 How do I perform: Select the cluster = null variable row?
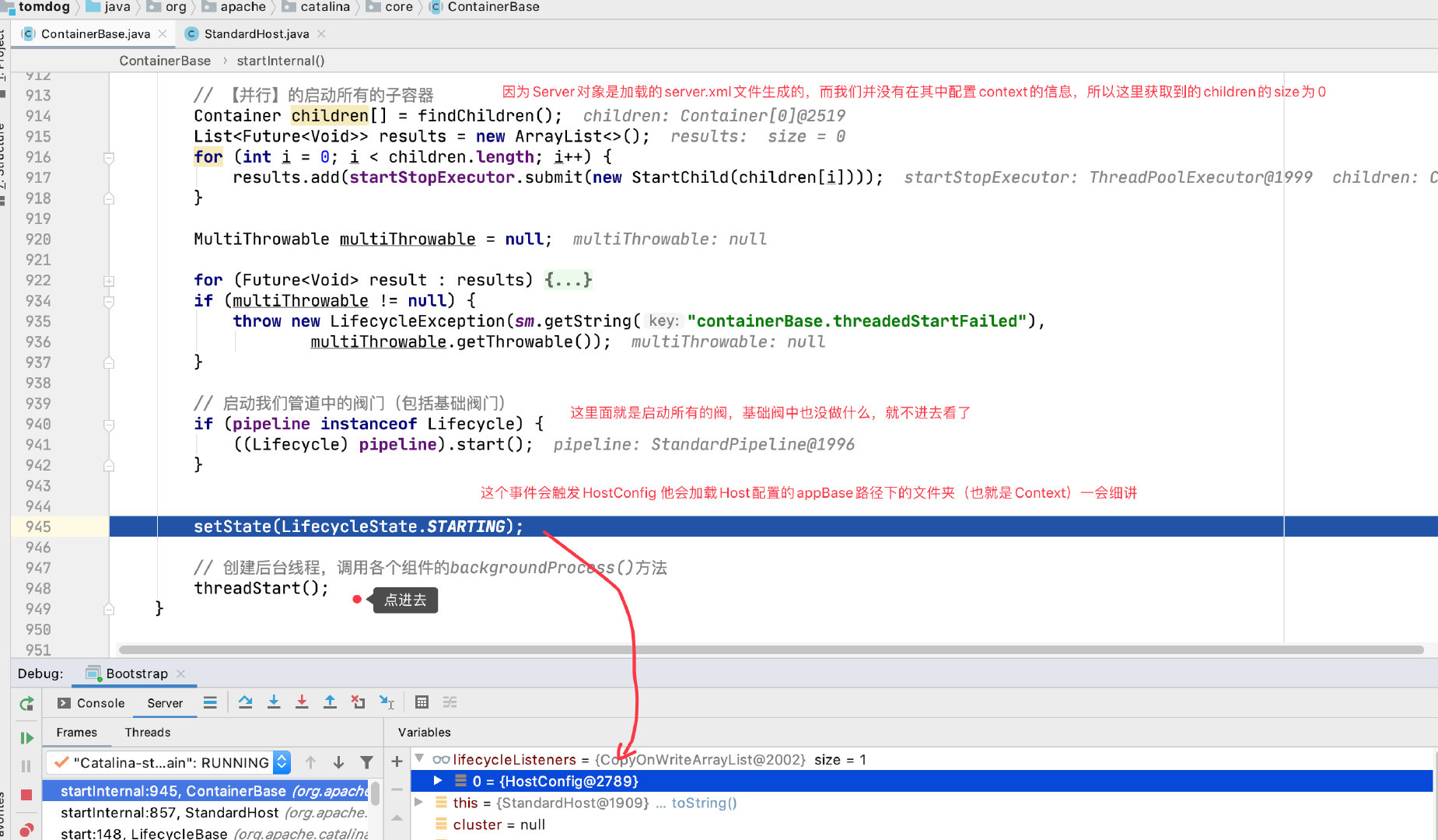pos(922,824)
